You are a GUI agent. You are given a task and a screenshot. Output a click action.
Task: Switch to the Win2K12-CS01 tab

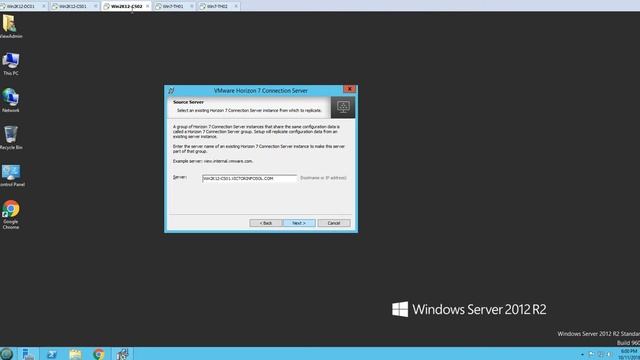pos(73,6)
